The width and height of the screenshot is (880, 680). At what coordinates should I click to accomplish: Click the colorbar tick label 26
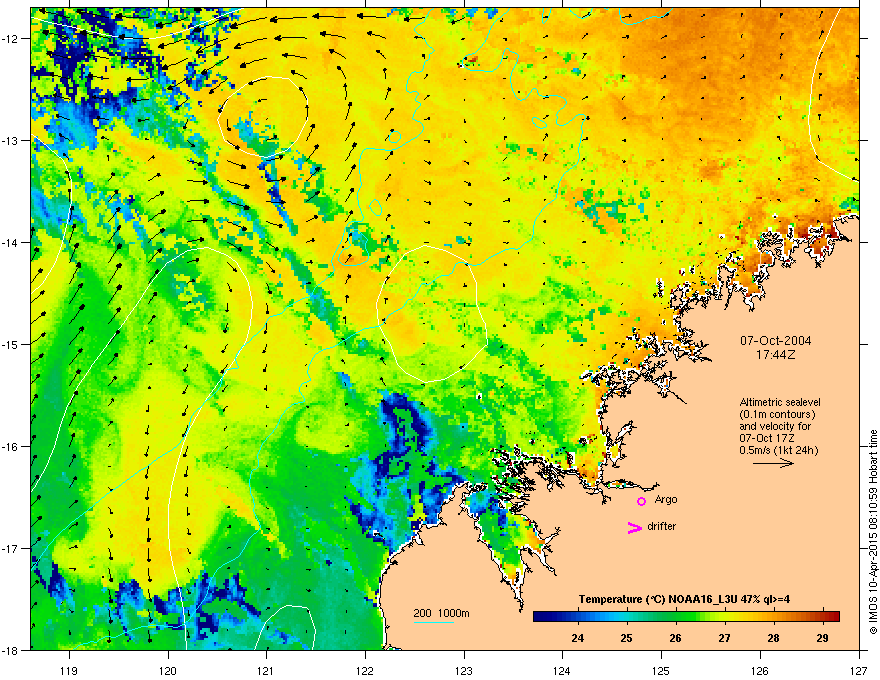point(676,638)
